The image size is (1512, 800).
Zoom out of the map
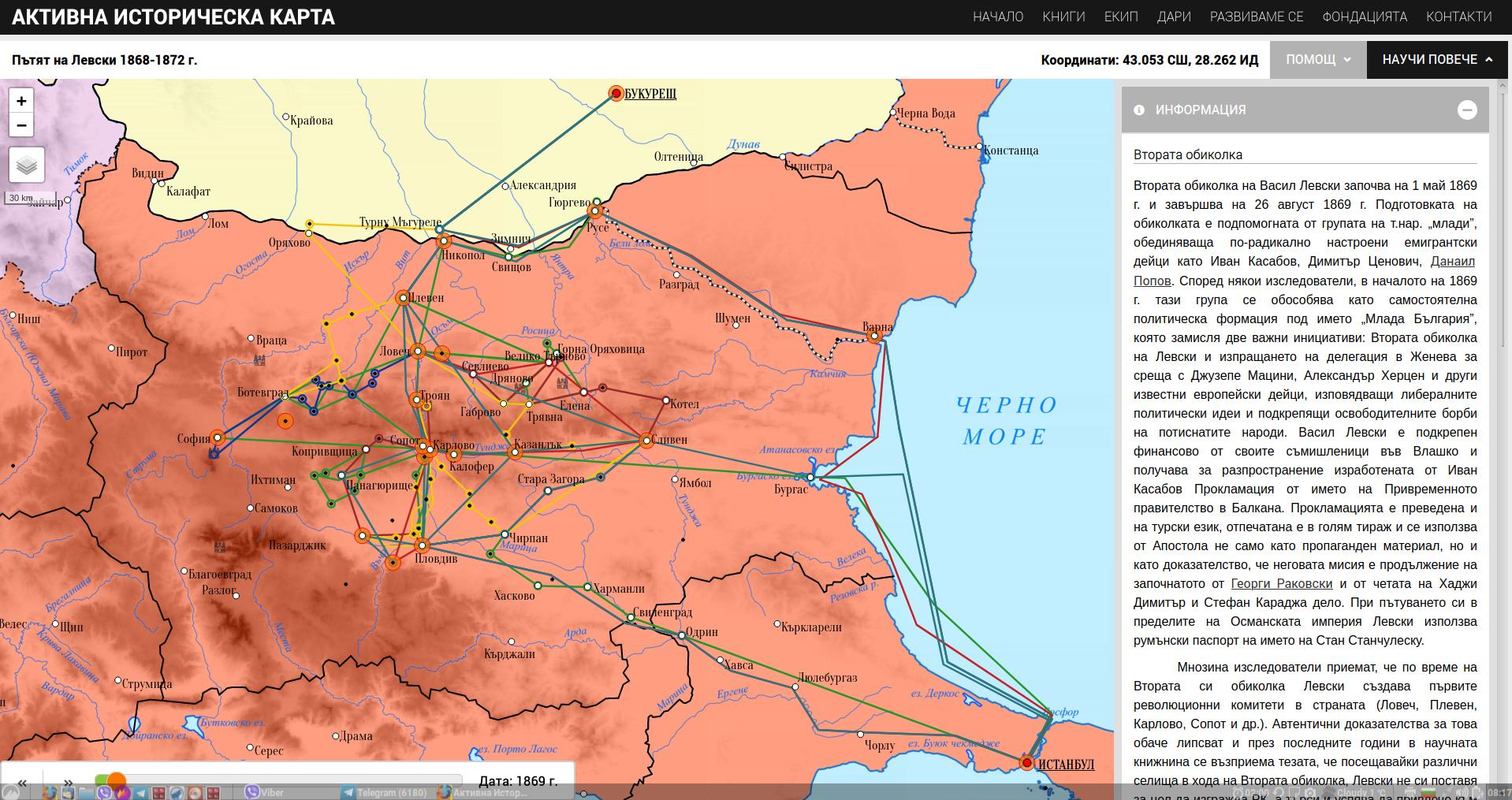(21, 125)
